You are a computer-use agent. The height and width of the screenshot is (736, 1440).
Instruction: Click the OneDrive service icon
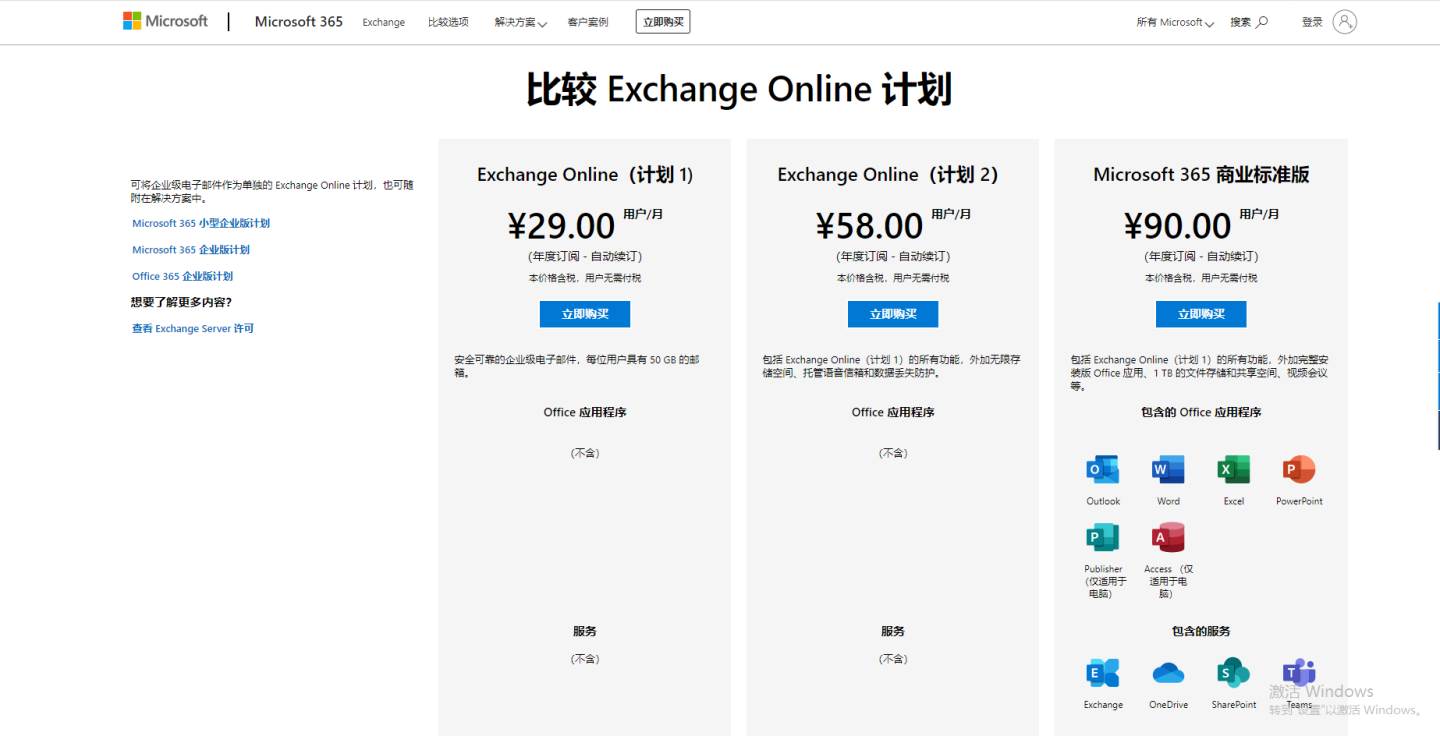[x=1168, y=673]
